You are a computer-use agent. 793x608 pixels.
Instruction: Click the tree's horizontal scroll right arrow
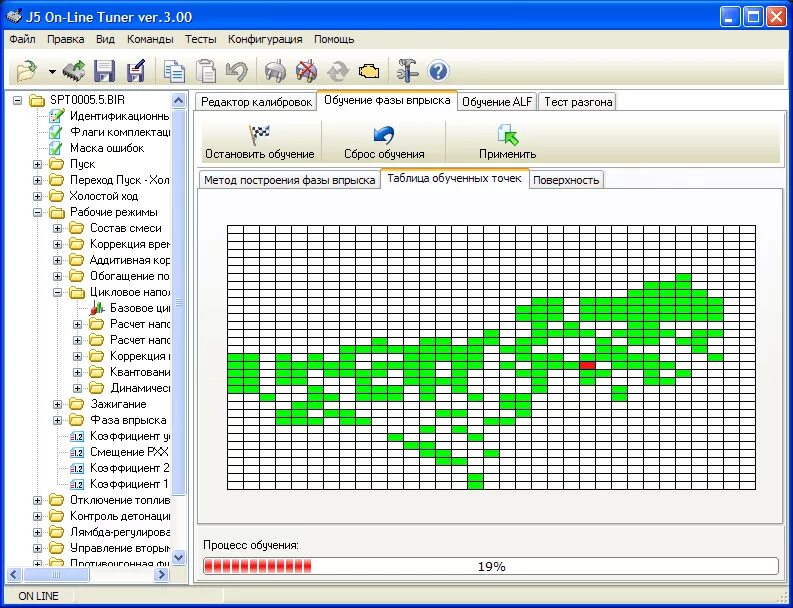click(x=161, y=575)
